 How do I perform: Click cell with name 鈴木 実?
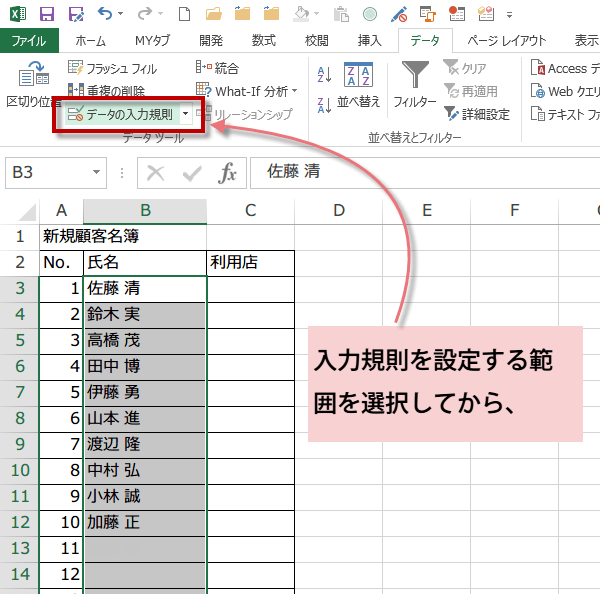[145, 315]
